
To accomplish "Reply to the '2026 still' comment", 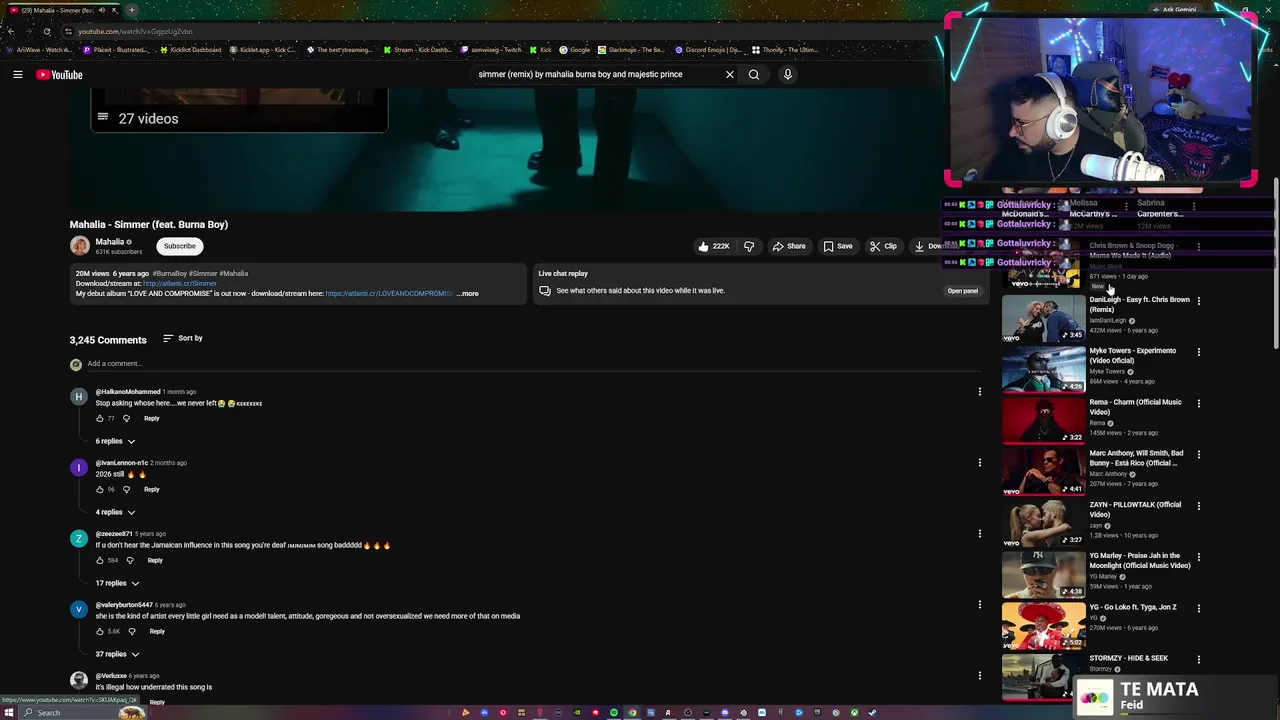I will click(x=151, y=489).
